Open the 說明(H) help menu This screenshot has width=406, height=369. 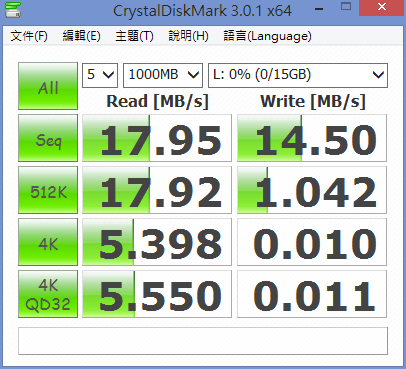pyautogui.click(x=188, y=36)
